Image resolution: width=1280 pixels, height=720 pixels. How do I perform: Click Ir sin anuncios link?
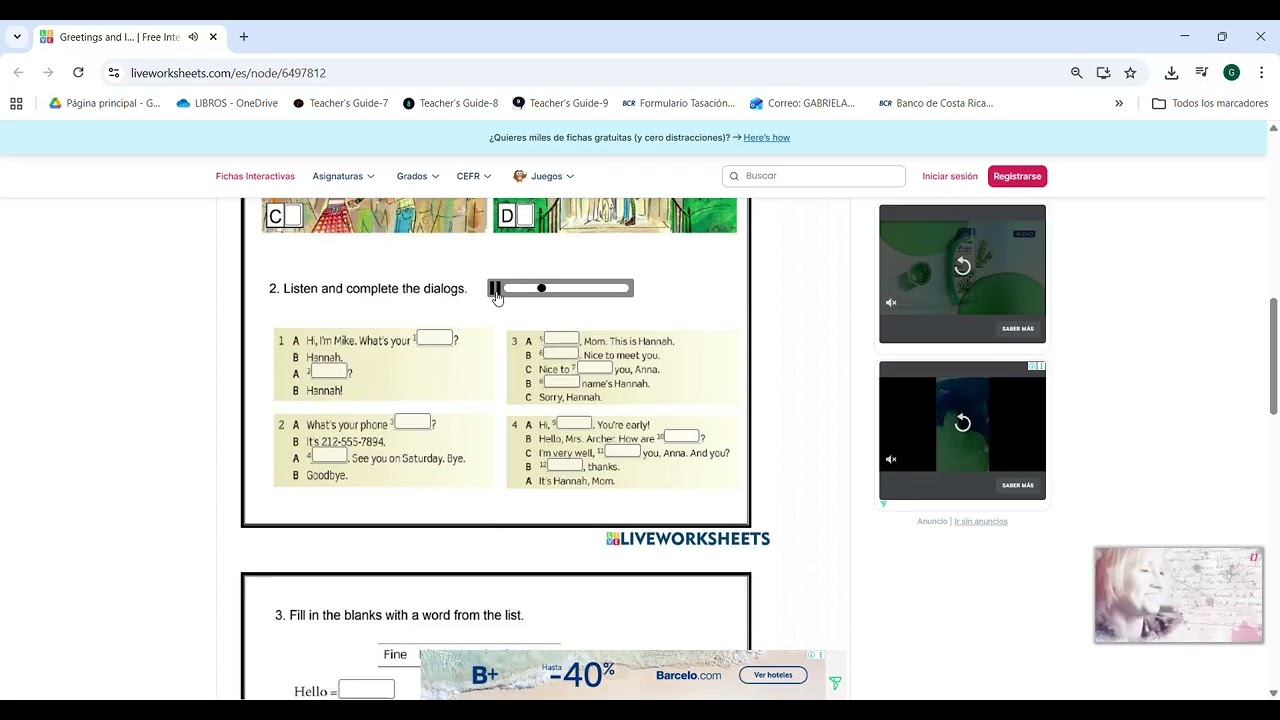pyautogui.click(x=981, y=521)
